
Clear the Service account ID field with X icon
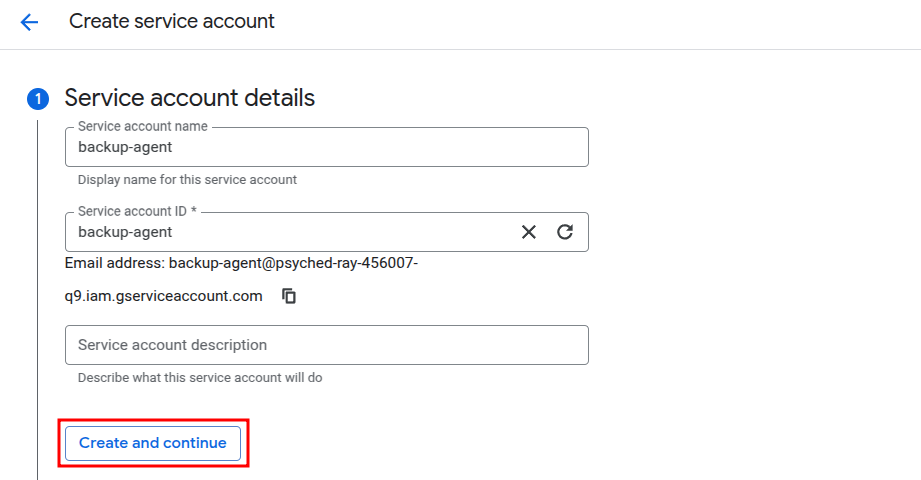pyautogui.click(x=529, y=232)
